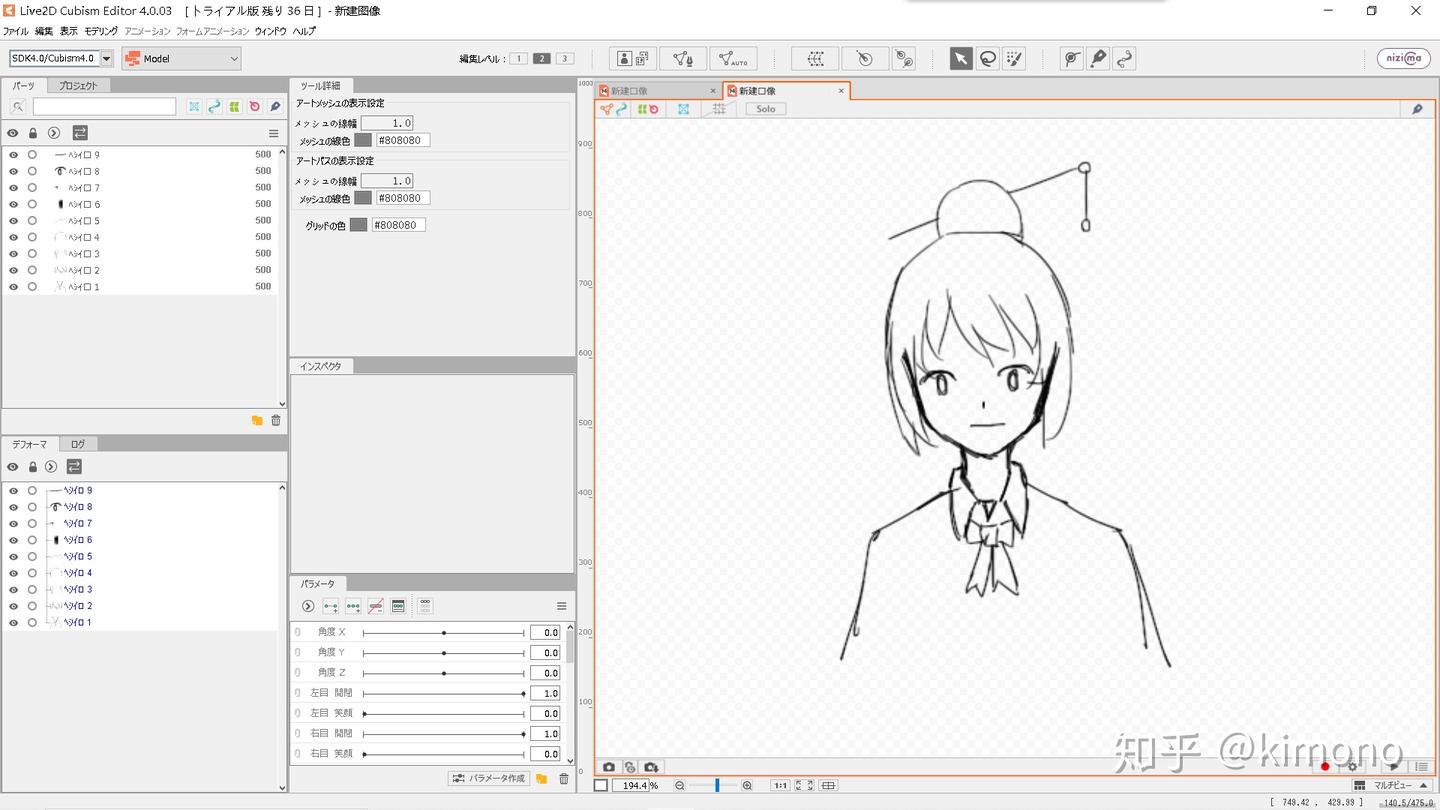Create a warp deformer from toolbar
The width and height of the screenshot is (1440, 810).
pos(815,59)
